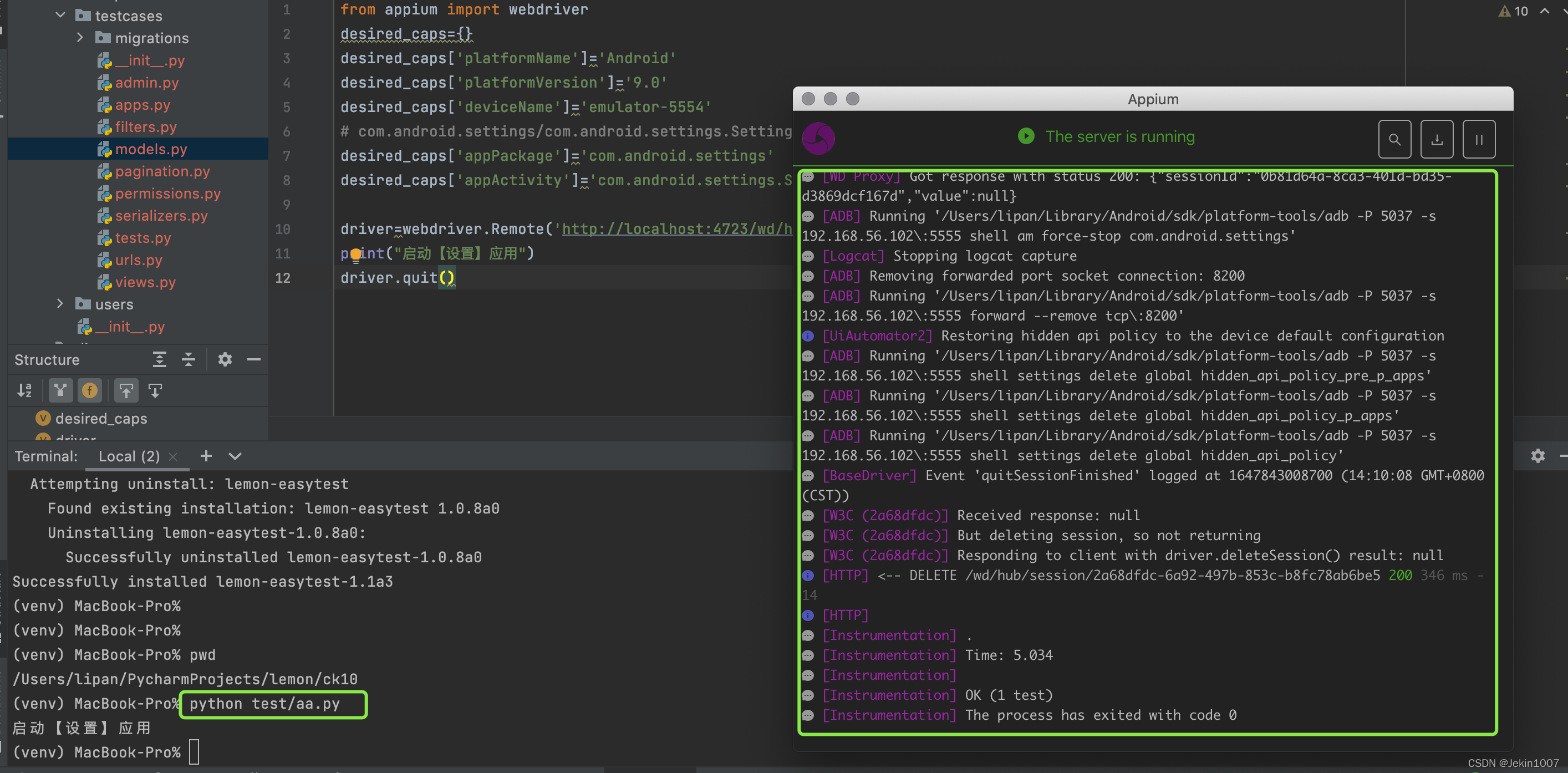Open localhost:4723 URL link in code
Image resolution: width=1568 pixels, height=773 pixels.
(676, 229)
